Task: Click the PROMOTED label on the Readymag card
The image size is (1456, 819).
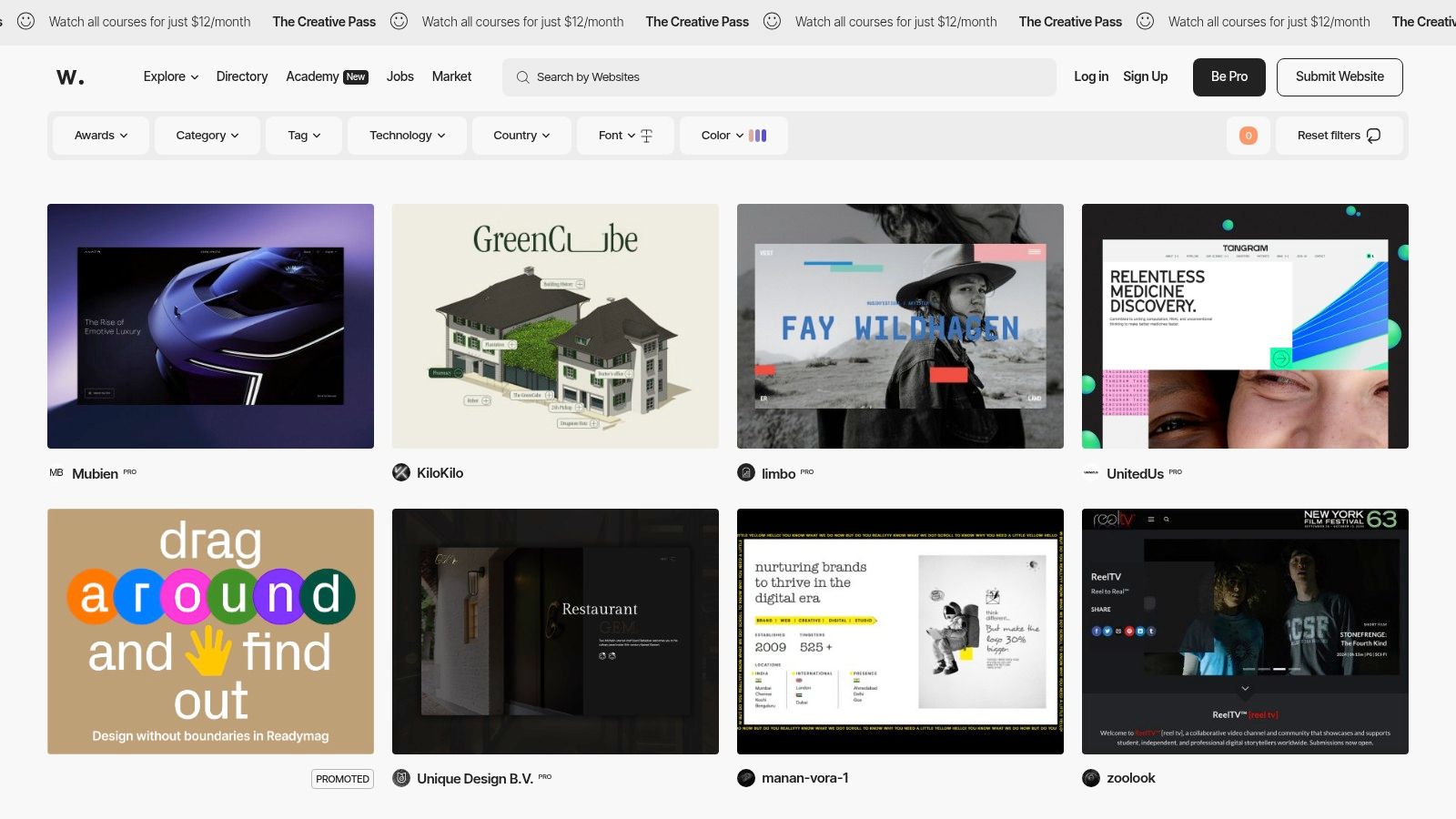Action: coord(342,778)
